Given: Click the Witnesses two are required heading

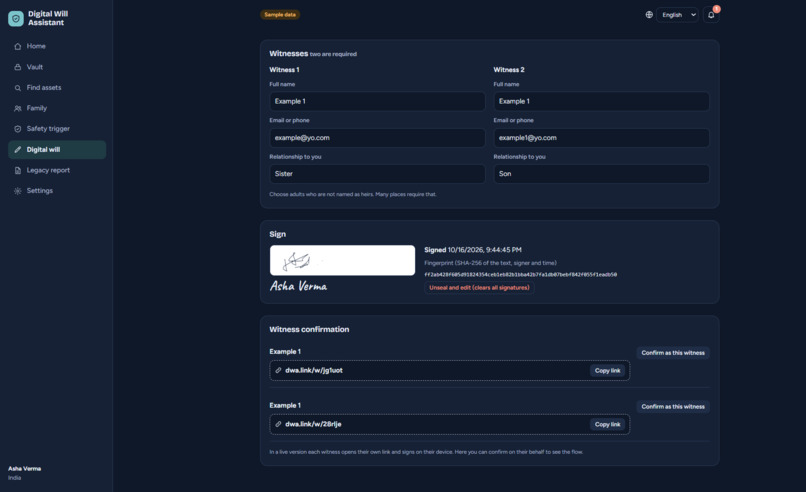Looking at the screenshot, I should pos(313,53).
